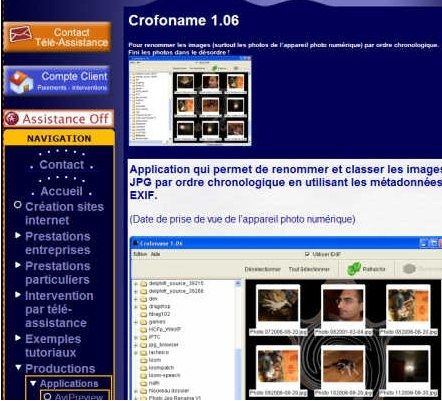442x401 pixels.
Task: Click the round icon beside Assistance Off
Action: coord(11,119)
